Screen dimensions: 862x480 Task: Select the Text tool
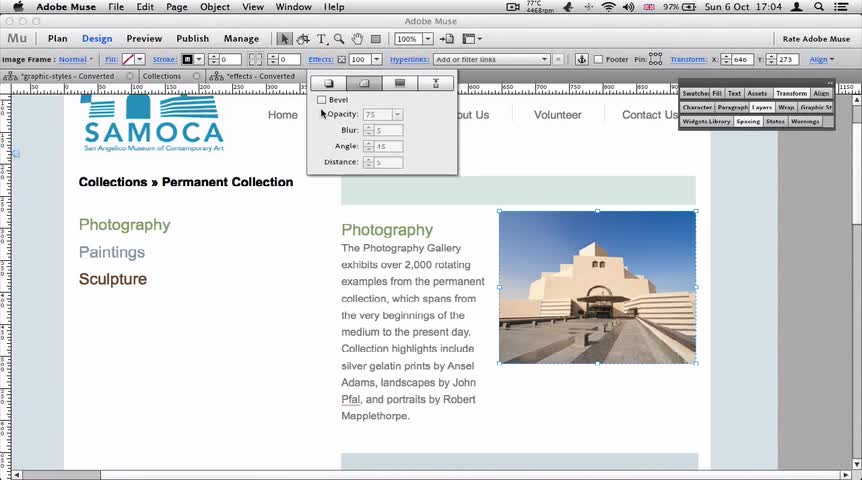(321, 39)
